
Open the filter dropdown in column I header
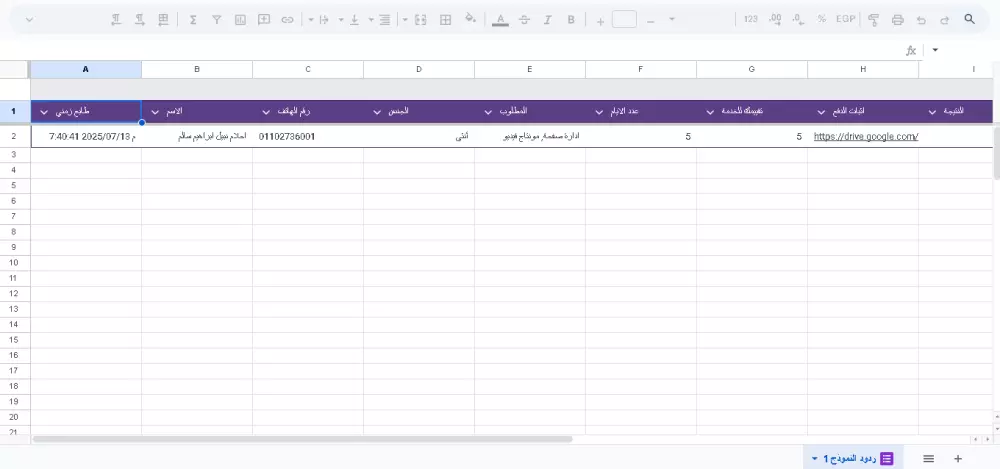click(932, 112)
